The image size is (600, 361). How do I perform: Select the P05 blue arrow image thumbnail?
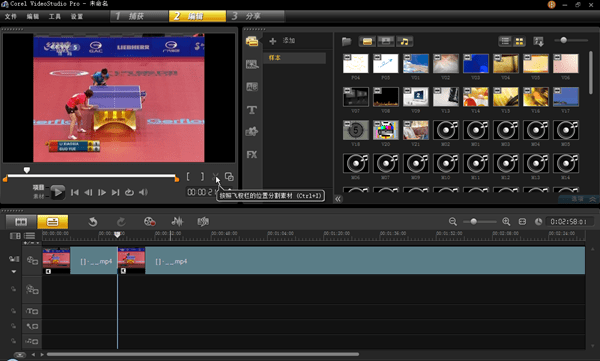pyautogui.click(x=386, y=64)
